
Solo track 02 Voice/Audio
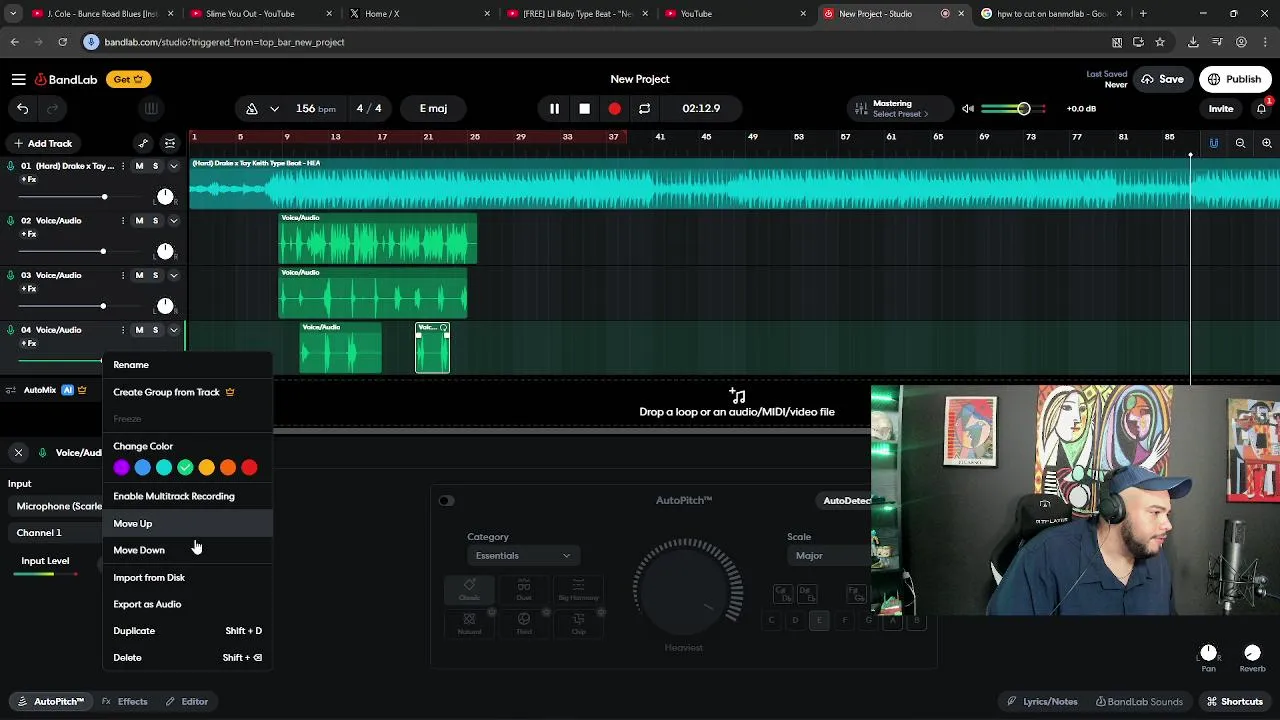[155, 220]
